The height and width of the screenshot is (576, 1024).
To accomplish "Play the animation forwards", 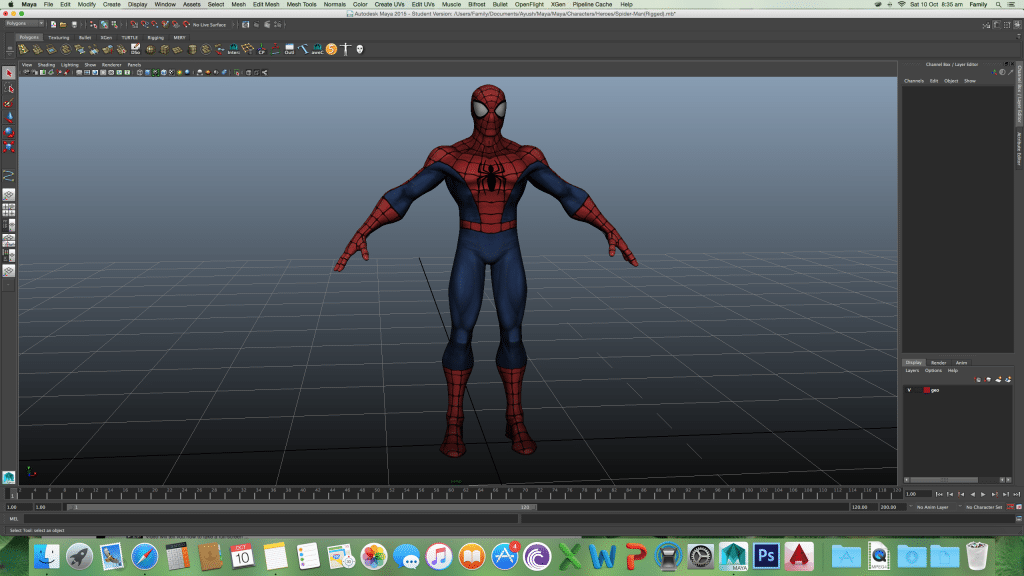I will [x=983, y=494].
